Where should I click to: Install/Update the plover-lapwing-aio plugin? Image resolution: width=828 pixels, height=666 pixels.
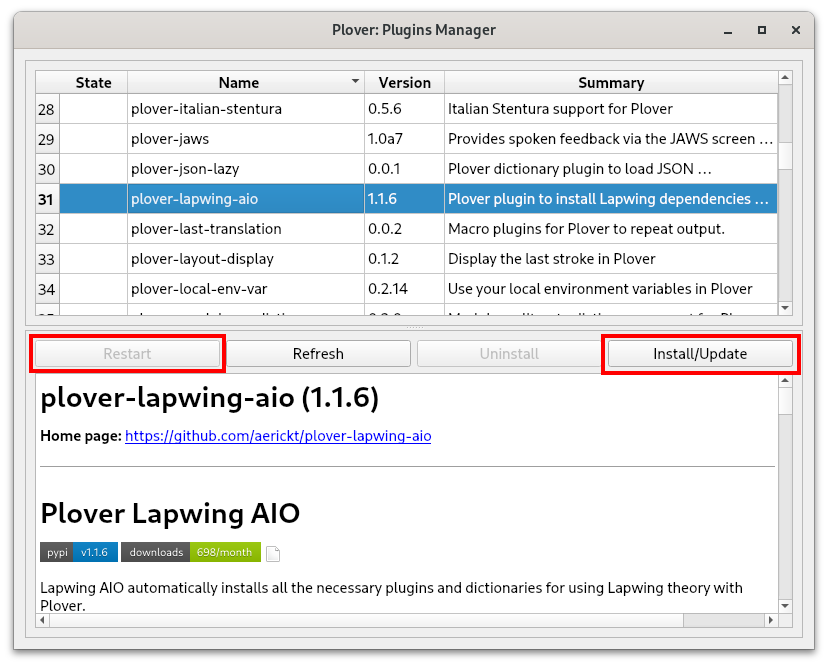(x=700, y=353)
